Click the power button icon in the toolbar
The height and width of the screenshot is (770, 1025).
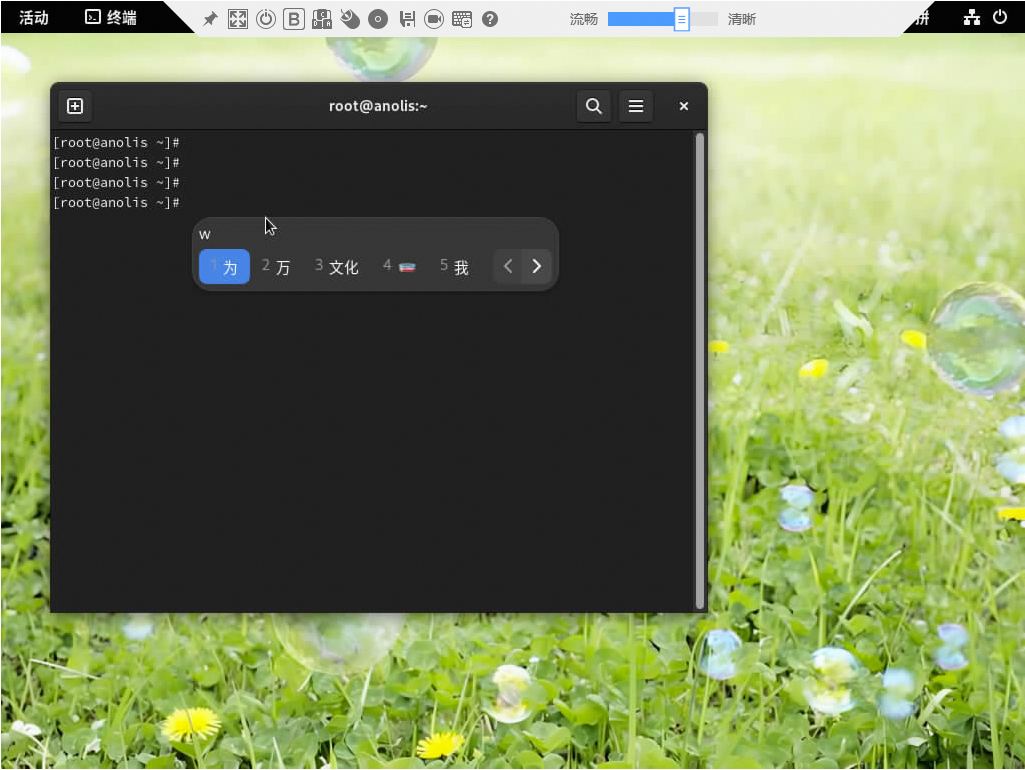pyautogui.click(x=266, y=19)
